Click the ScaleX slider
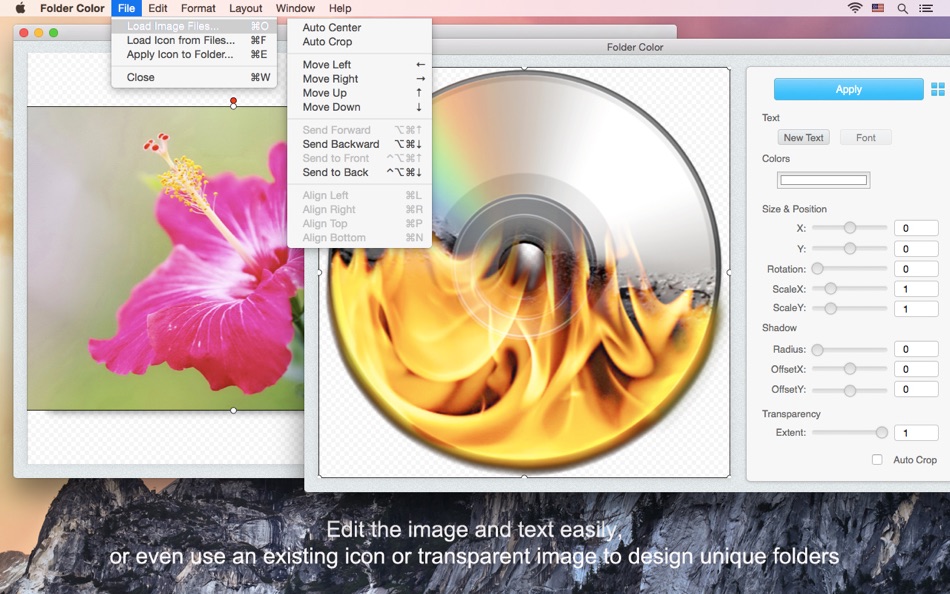The image size is (950, 594). [849, 289]
